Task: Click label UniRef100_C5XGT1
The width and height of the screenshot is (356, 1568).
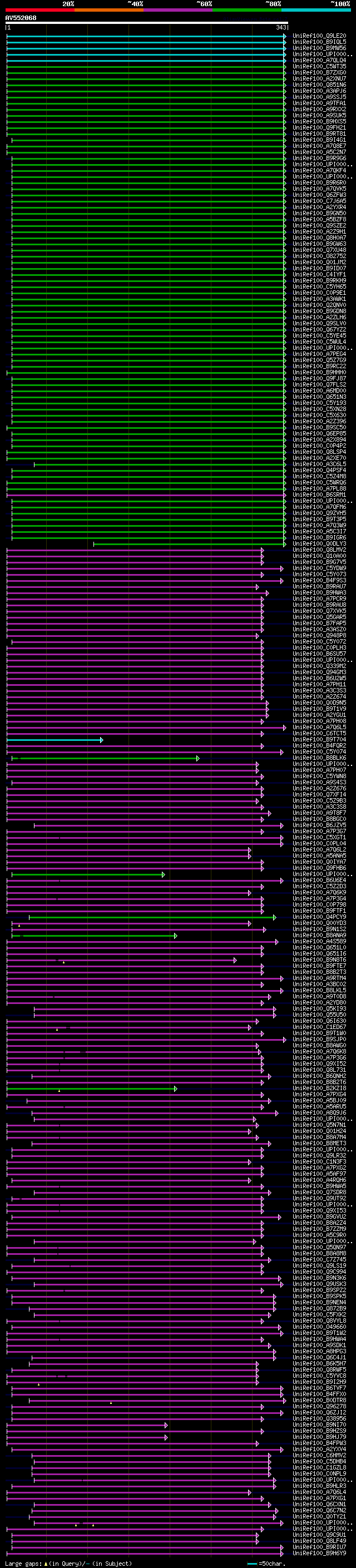Action: point(319,838)
